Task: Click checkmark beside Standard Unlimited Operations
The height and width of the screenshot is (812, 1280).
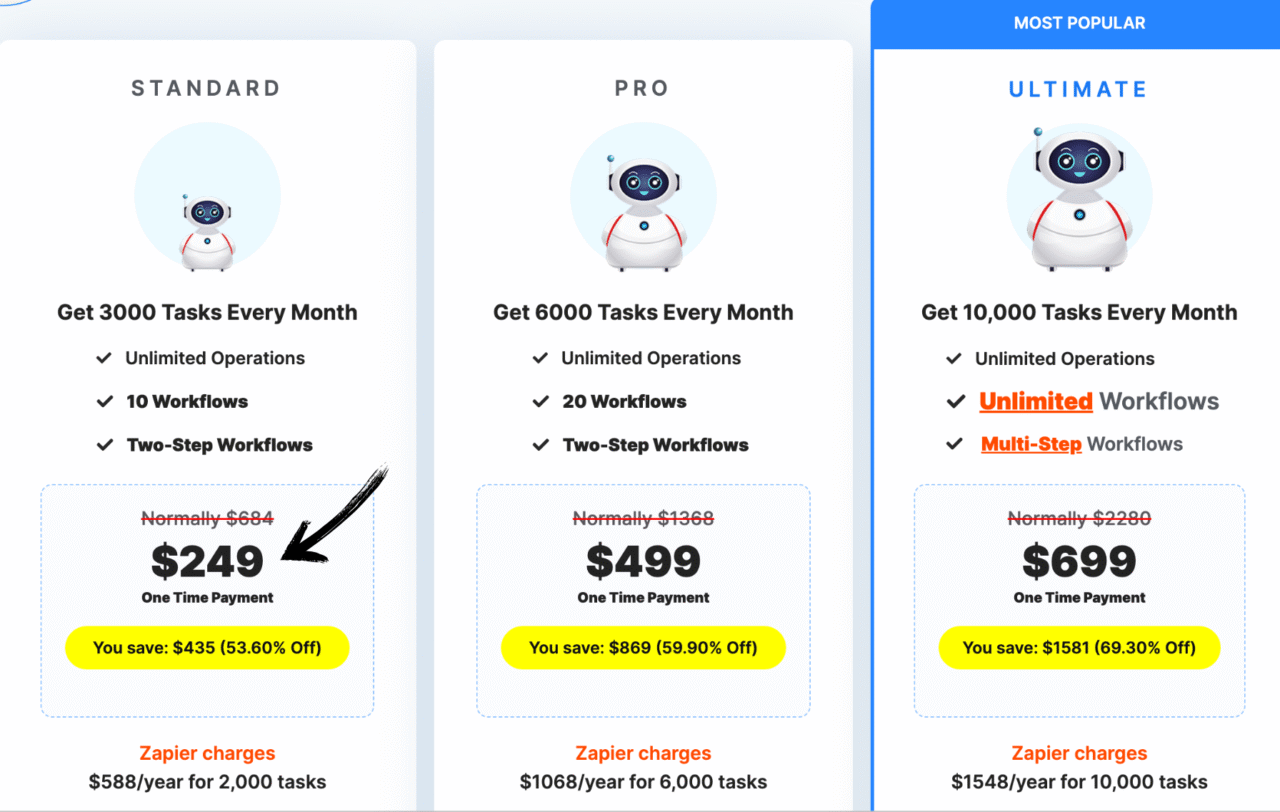Action: point(104,358)
